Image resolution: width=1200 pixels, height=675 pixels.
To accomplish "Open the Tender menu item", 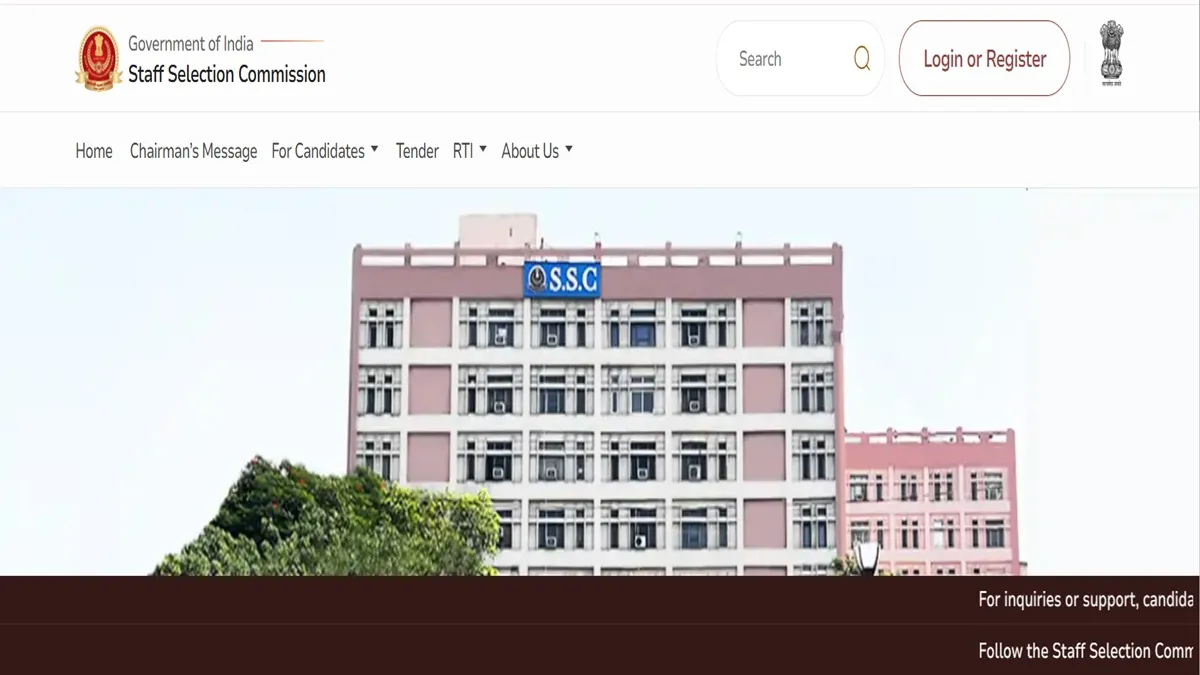I will (417, 151).
